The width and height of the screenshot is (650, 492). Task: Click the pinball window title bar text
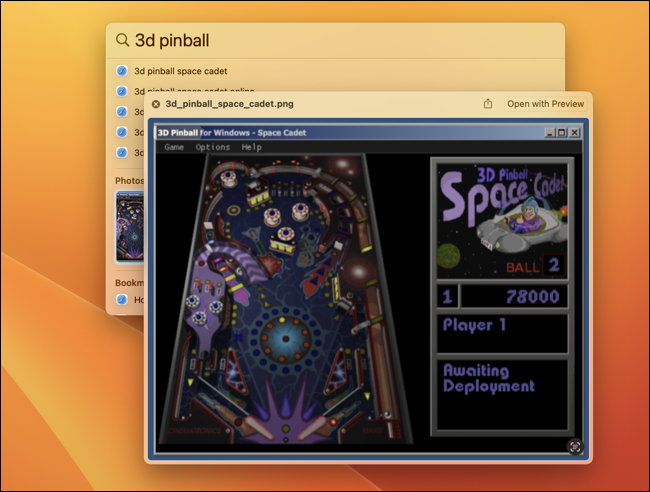pyautogui.click(x=232, y=133)
